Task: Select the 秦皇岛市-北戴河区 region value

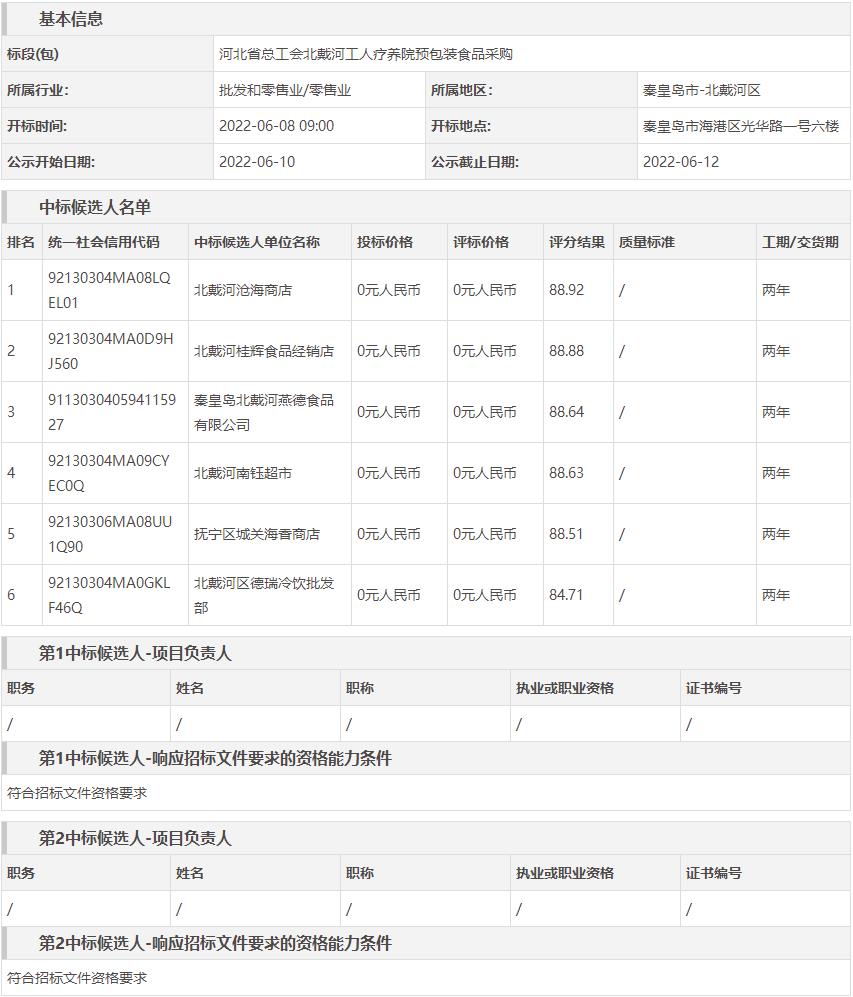Action: tap(701, 90)
